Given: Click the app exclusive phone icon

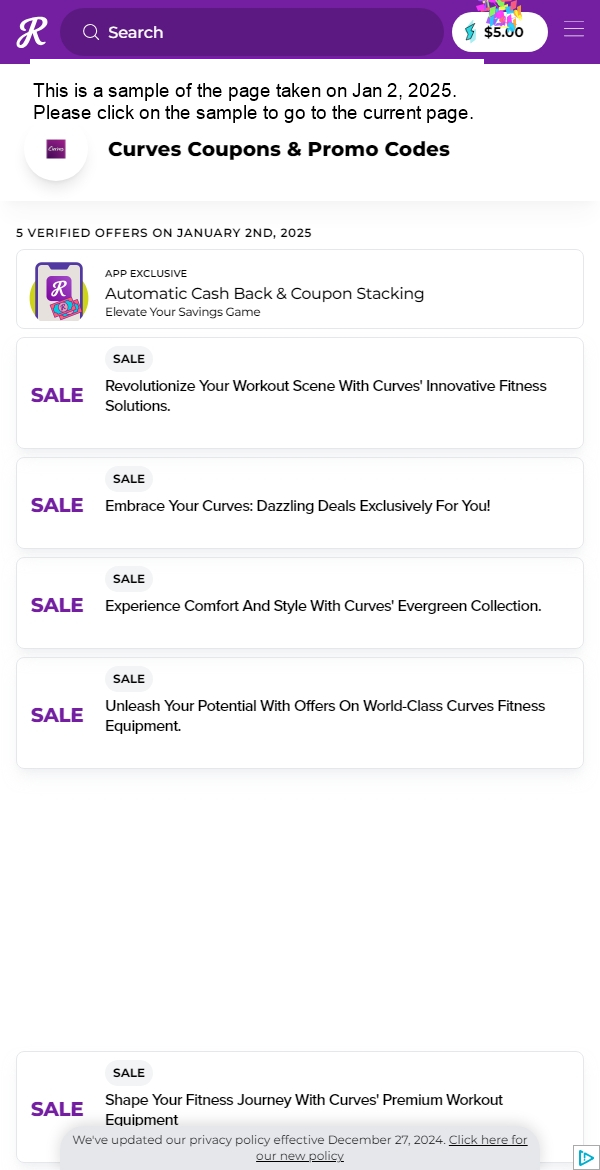Looking at the screenshot, I should click(x=59, y=291).
